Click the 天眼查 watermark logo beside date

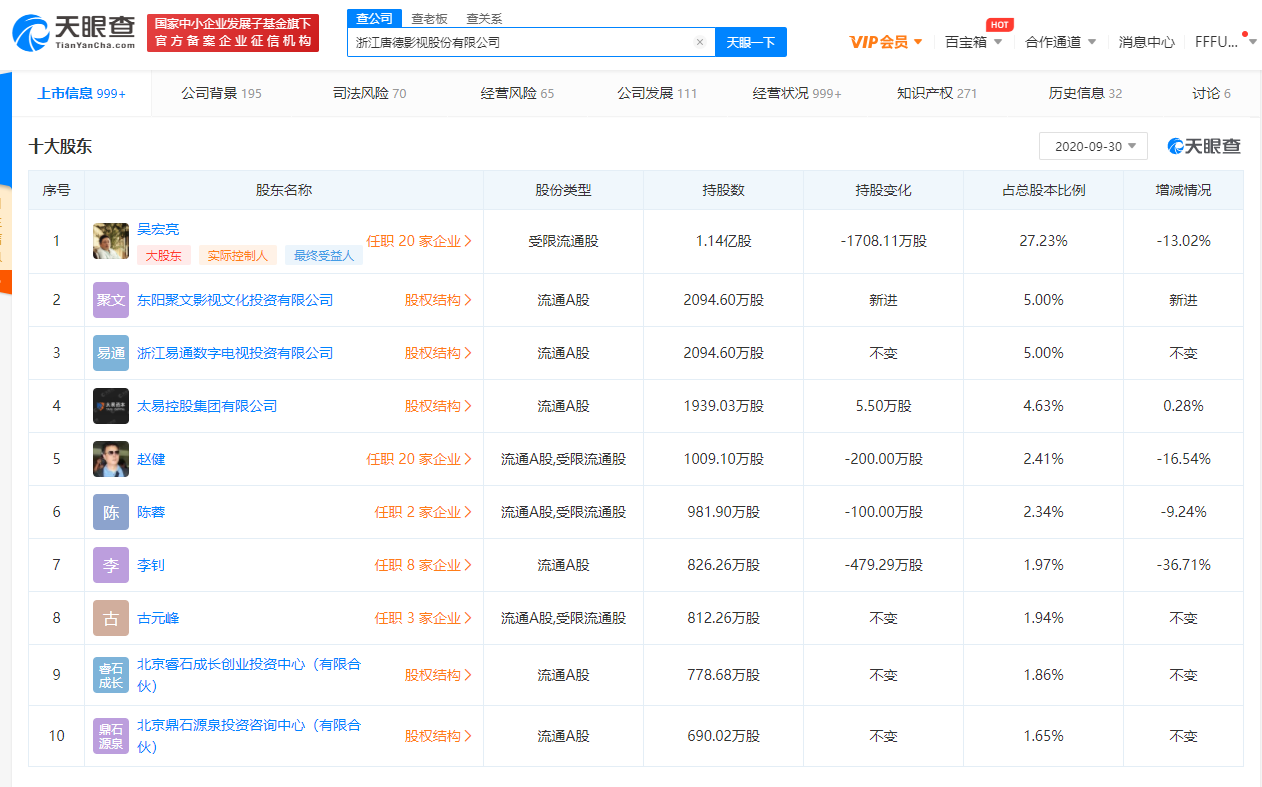click(1204, 146)
